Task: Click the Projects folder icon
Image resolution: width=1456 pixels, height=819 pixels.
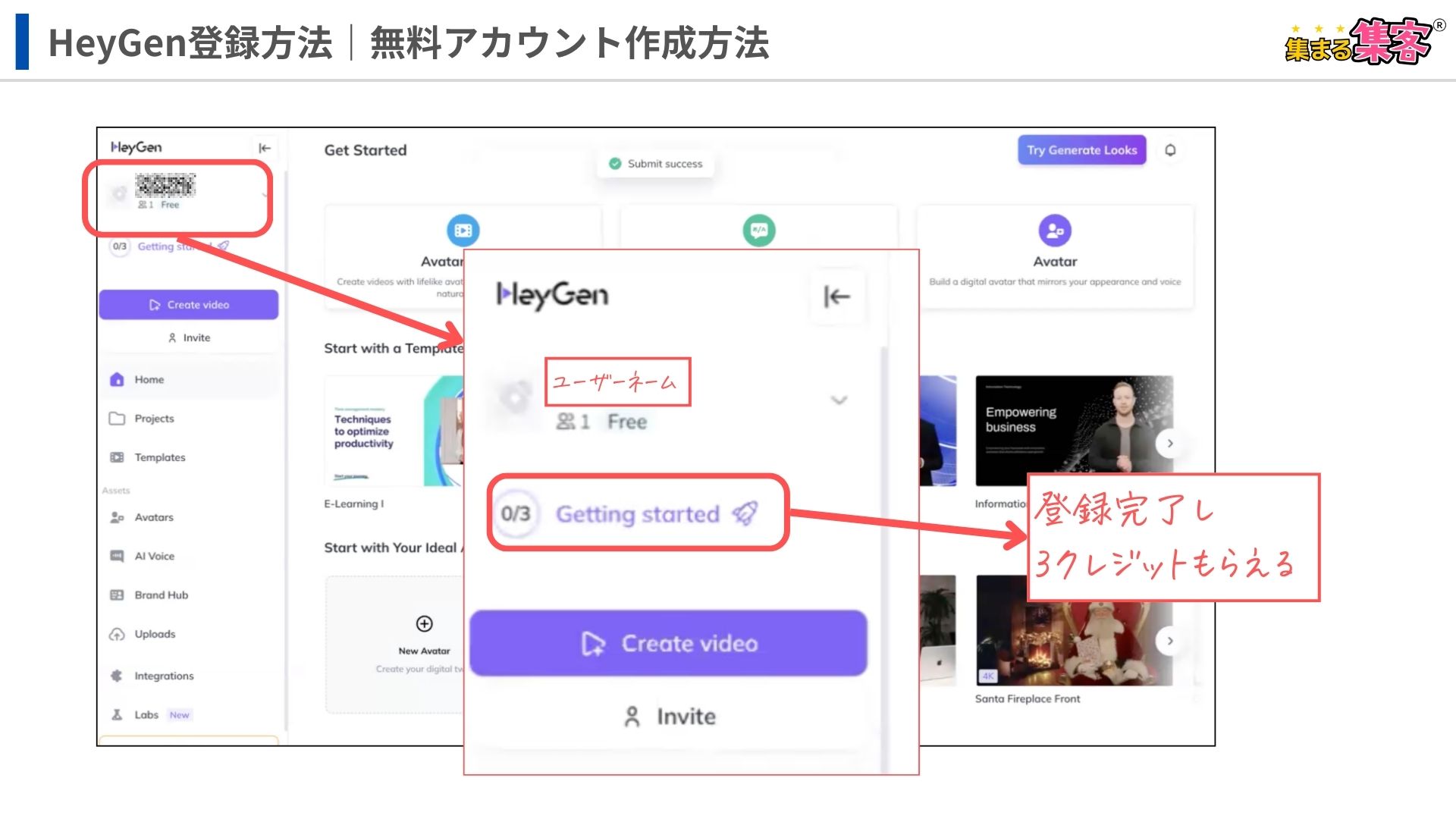Action: (x=117, y=419)
